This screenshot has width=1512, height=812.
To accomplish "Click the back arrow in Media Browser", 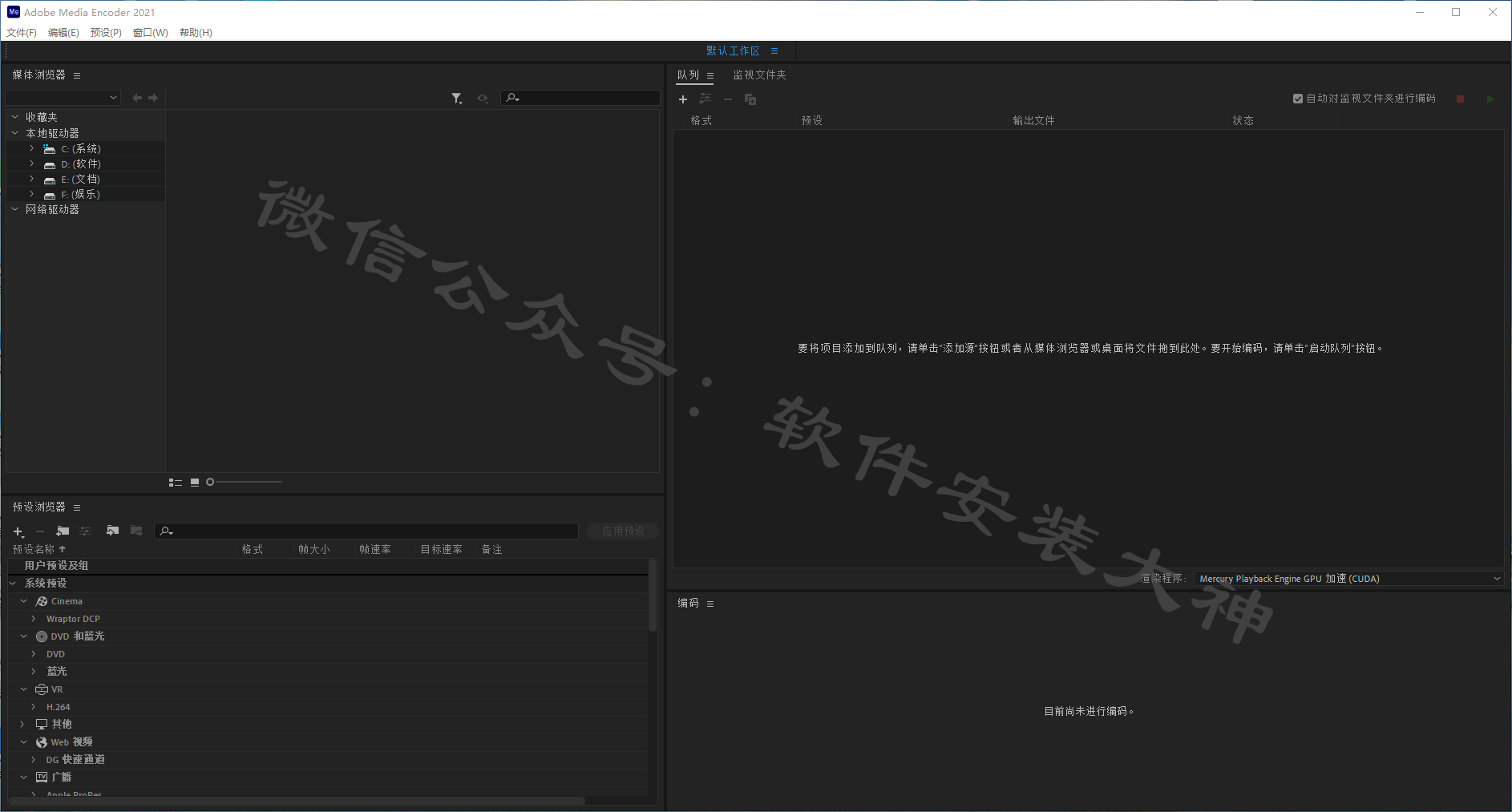I will tap(137, 98).
